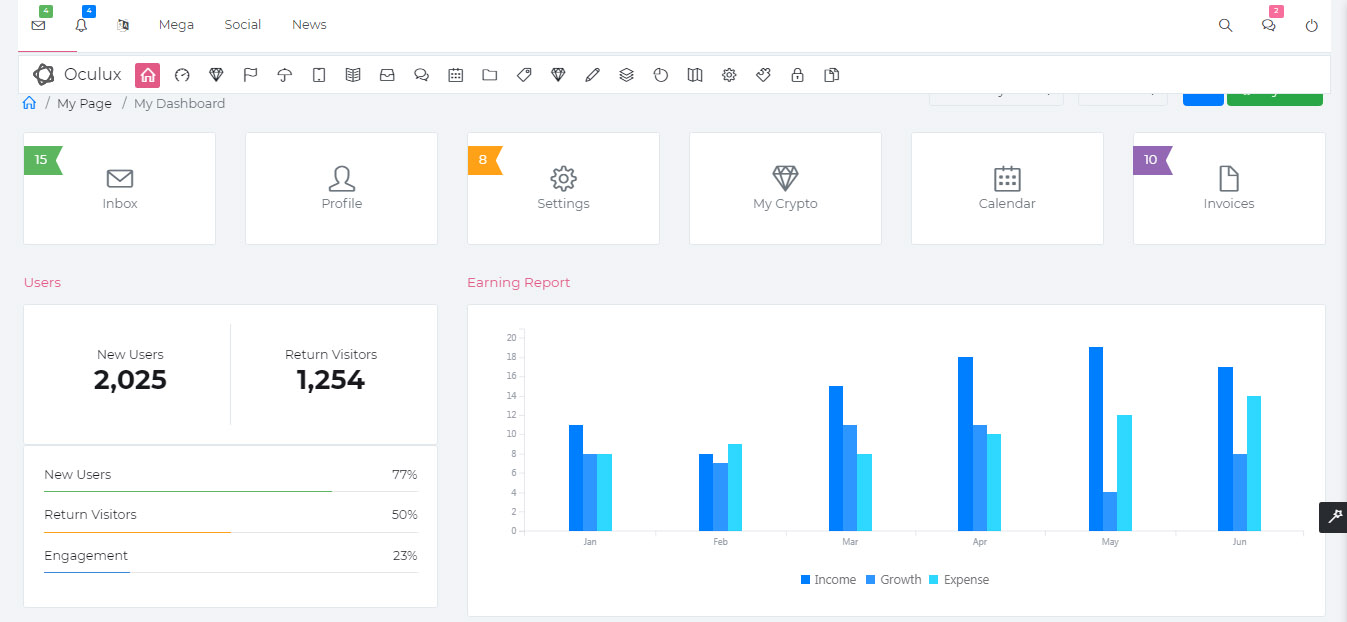Click the copy documents icon in toolbar
Image resolution: width=1347 pixels, height=622 pixels.
831,75
